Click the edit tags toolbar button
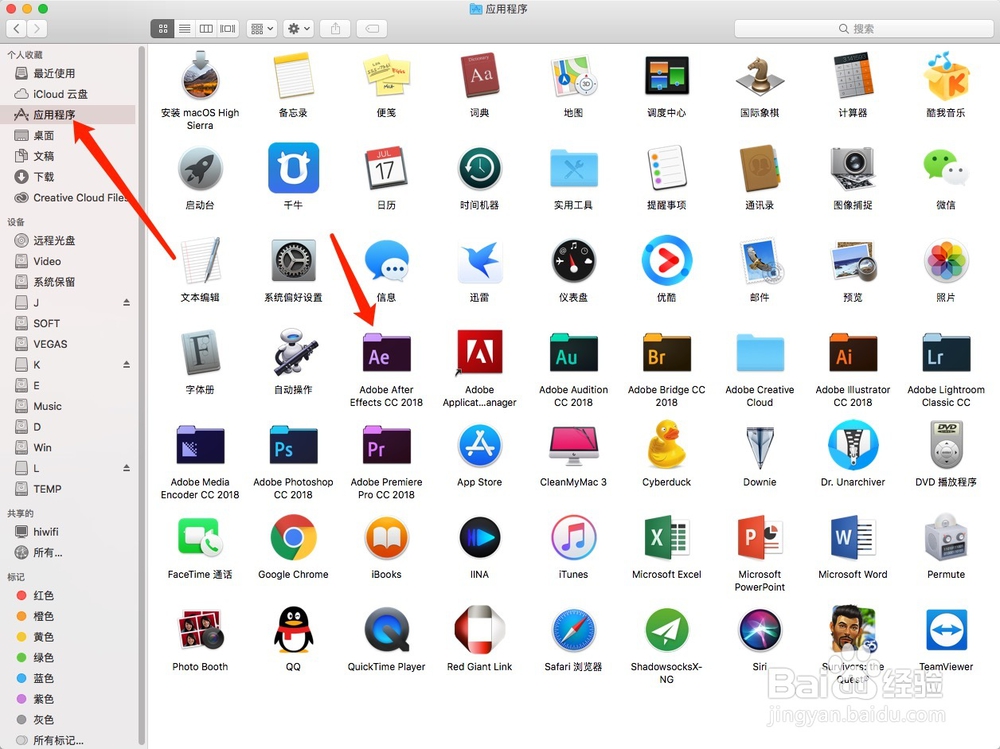The image size is (1000, 749). [372, 28]
